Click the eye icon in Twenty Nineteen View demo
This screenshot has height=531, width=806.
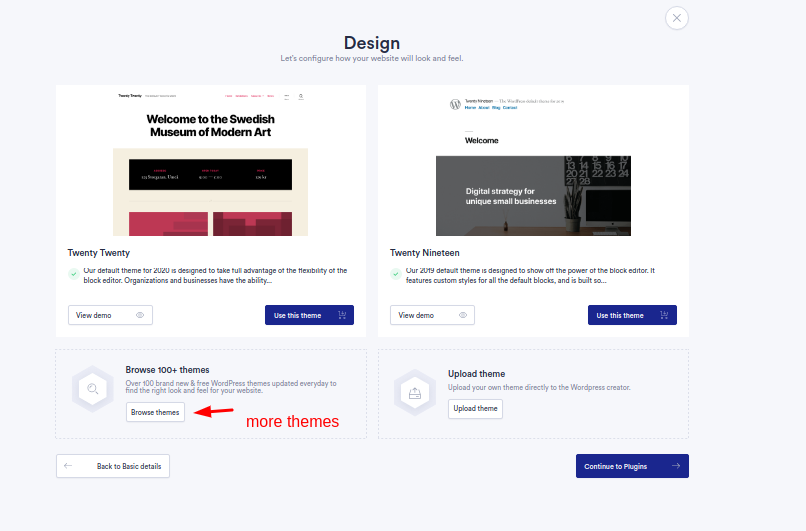coord(462,315)
